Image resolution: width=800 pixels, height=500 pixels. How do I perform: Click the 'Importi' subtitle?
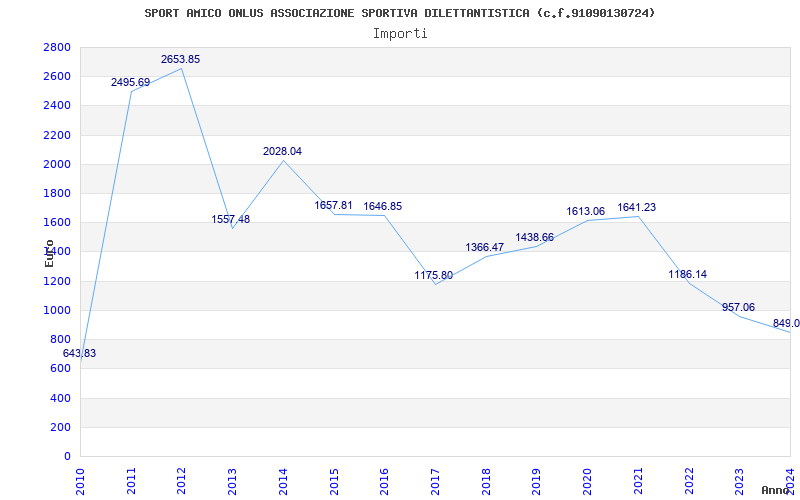click(400, 34)
